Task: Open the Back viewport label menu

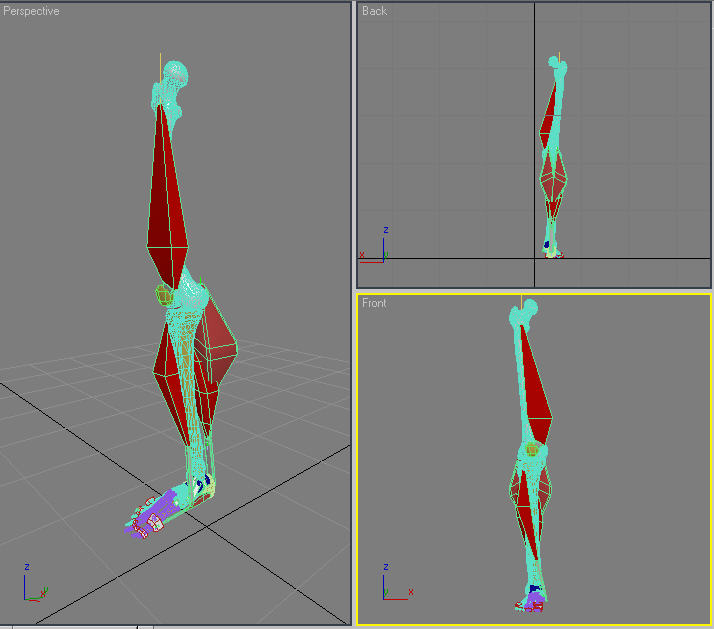Action: tap(375, 11)
